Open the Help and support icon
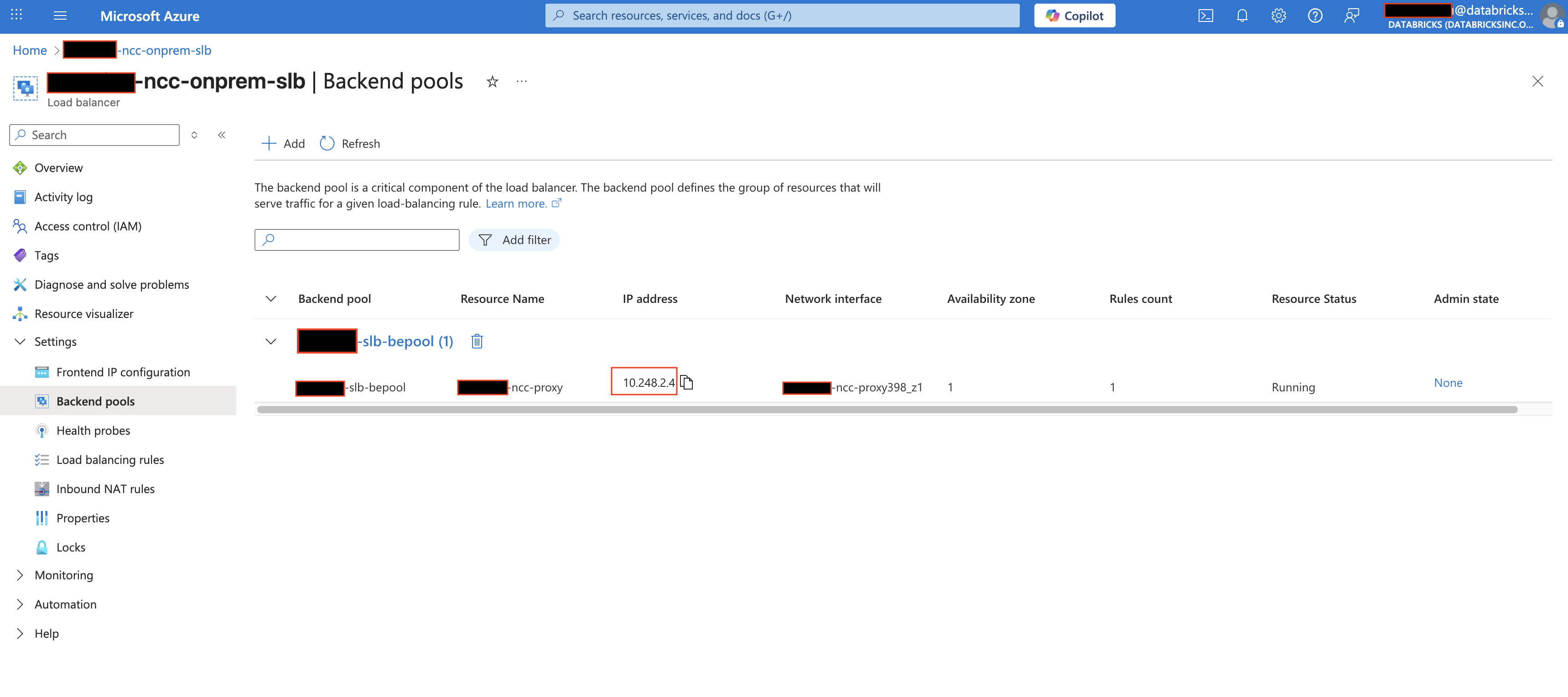This screenshot has height=697, width=1568. tap(1315, 15)
